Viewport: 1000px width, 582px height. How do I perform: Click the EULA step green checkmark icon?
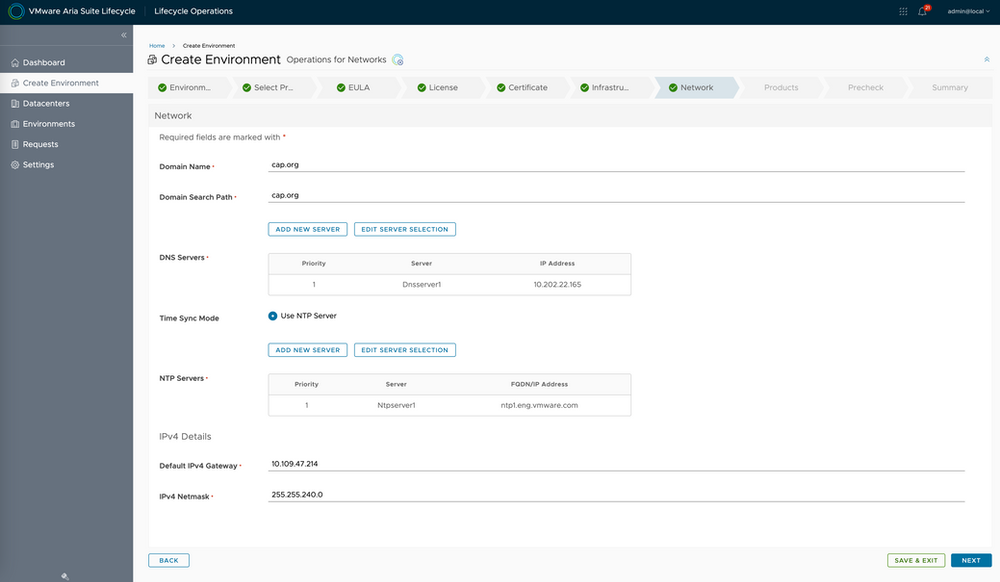(x=341, y=87)
